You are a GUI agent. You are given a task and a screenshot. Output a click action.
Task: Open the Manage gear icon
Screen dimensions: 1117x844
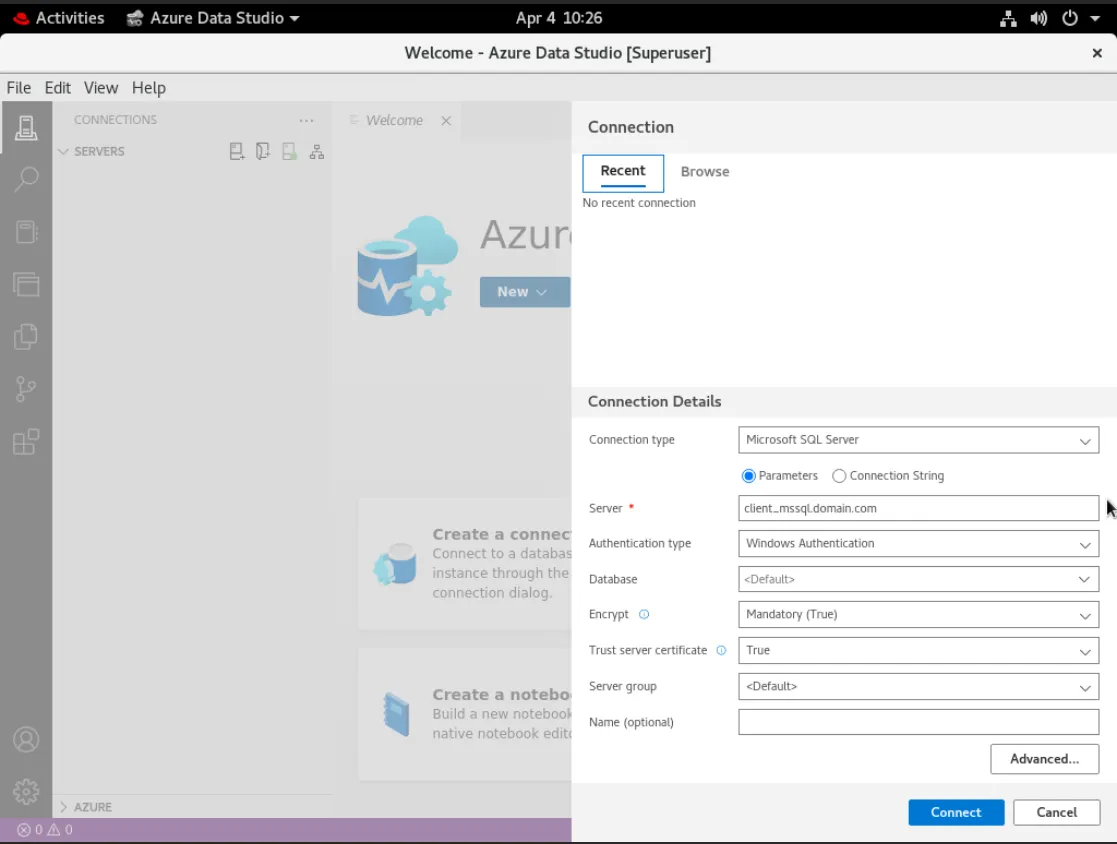pyautogui.click(x=26, y=791)
